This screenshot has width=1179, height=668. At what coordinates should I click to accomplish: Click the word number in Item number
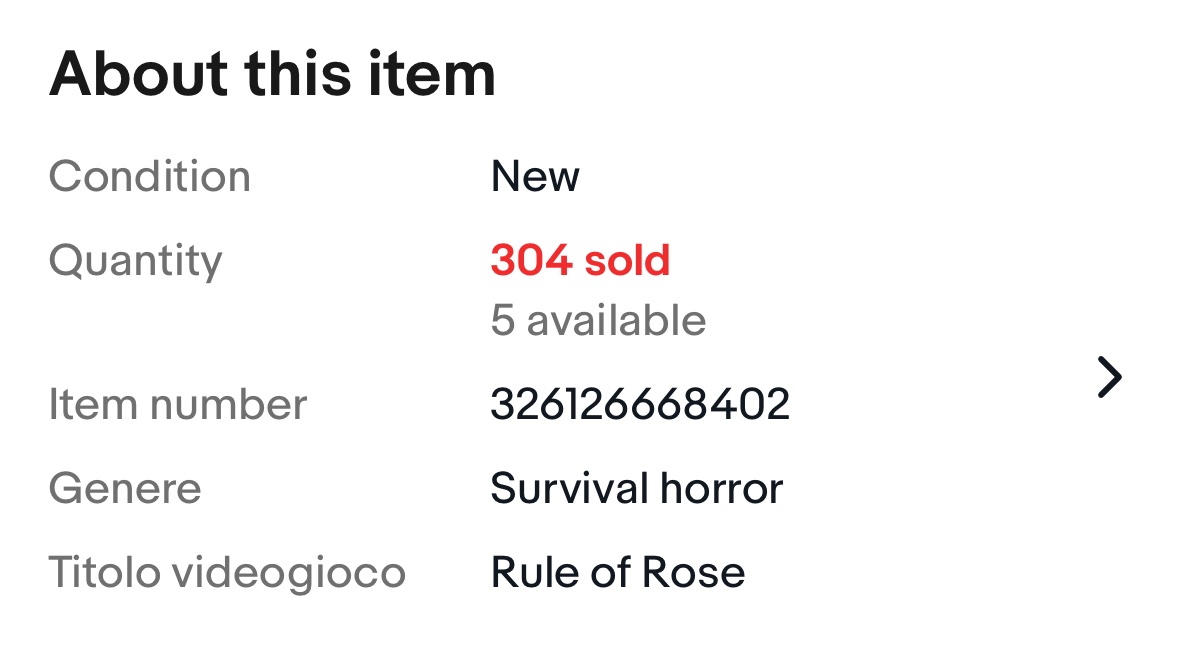click(229, 405)
